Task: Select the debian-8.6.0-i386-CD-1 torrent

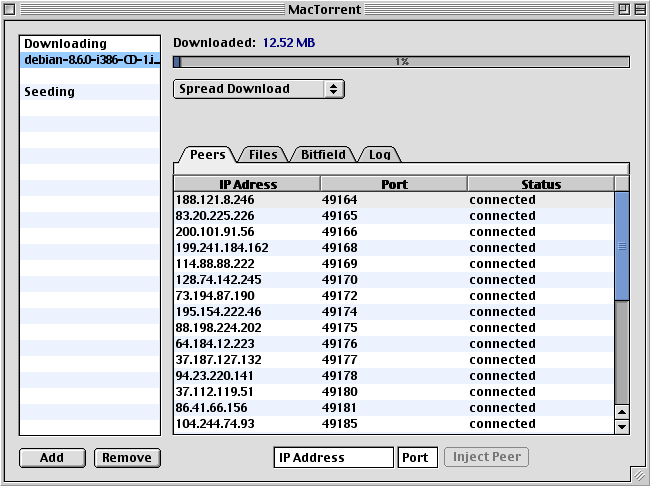Action: 90,60
